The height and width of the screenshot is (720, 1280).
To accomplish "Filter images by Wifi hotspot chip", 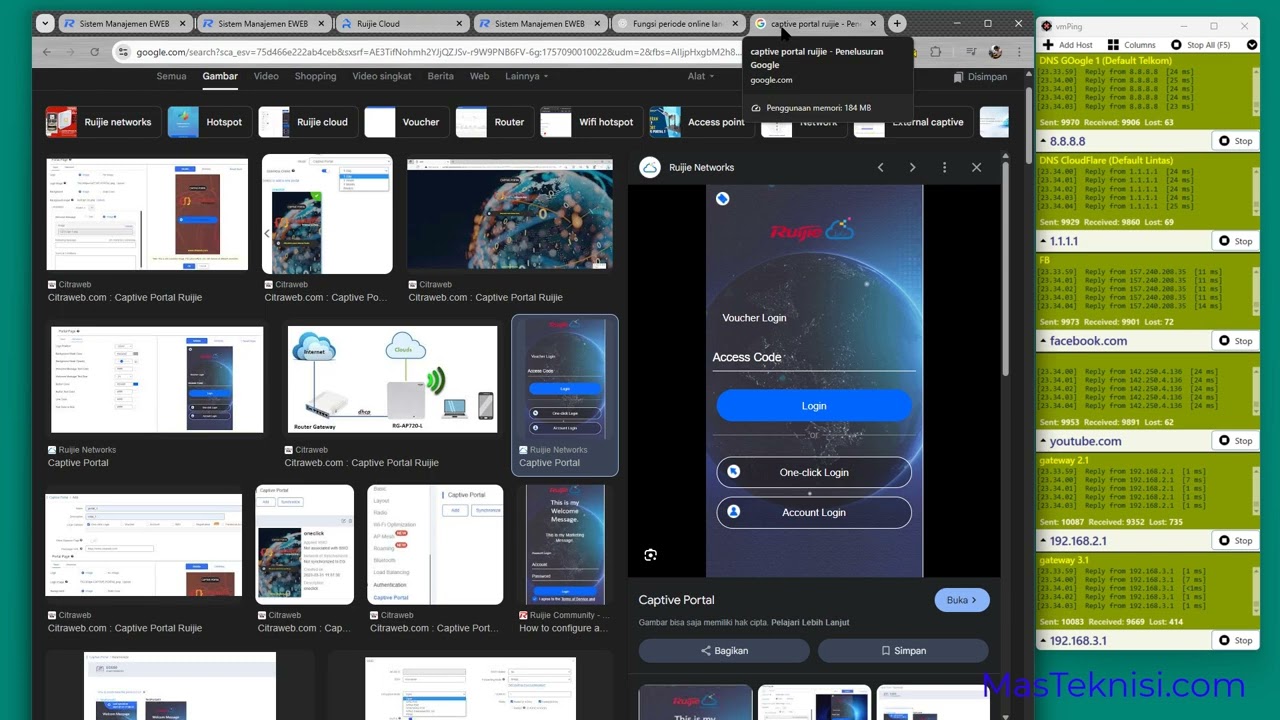I will pos(590,122).
